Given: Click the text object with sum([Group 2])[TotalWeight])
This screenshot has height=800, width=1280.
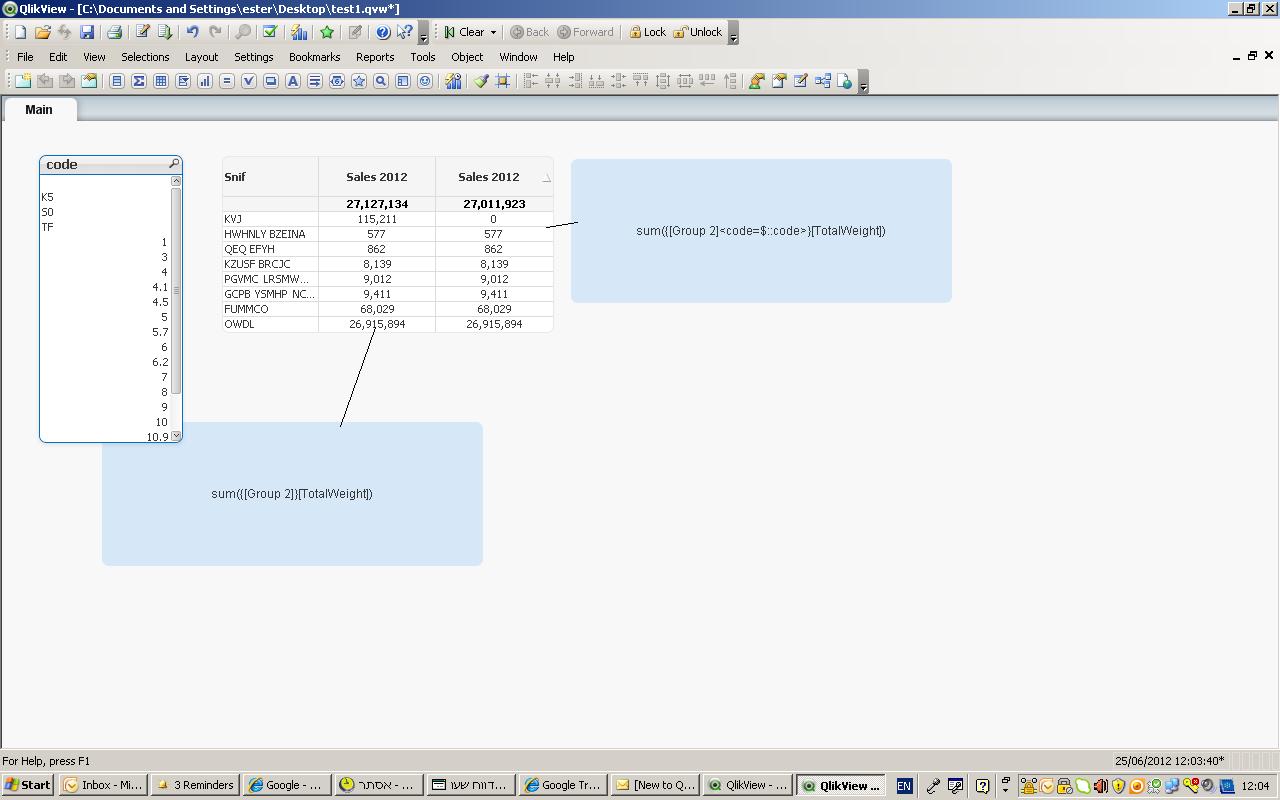Looking at the screenshot, I should coord(292,494).
